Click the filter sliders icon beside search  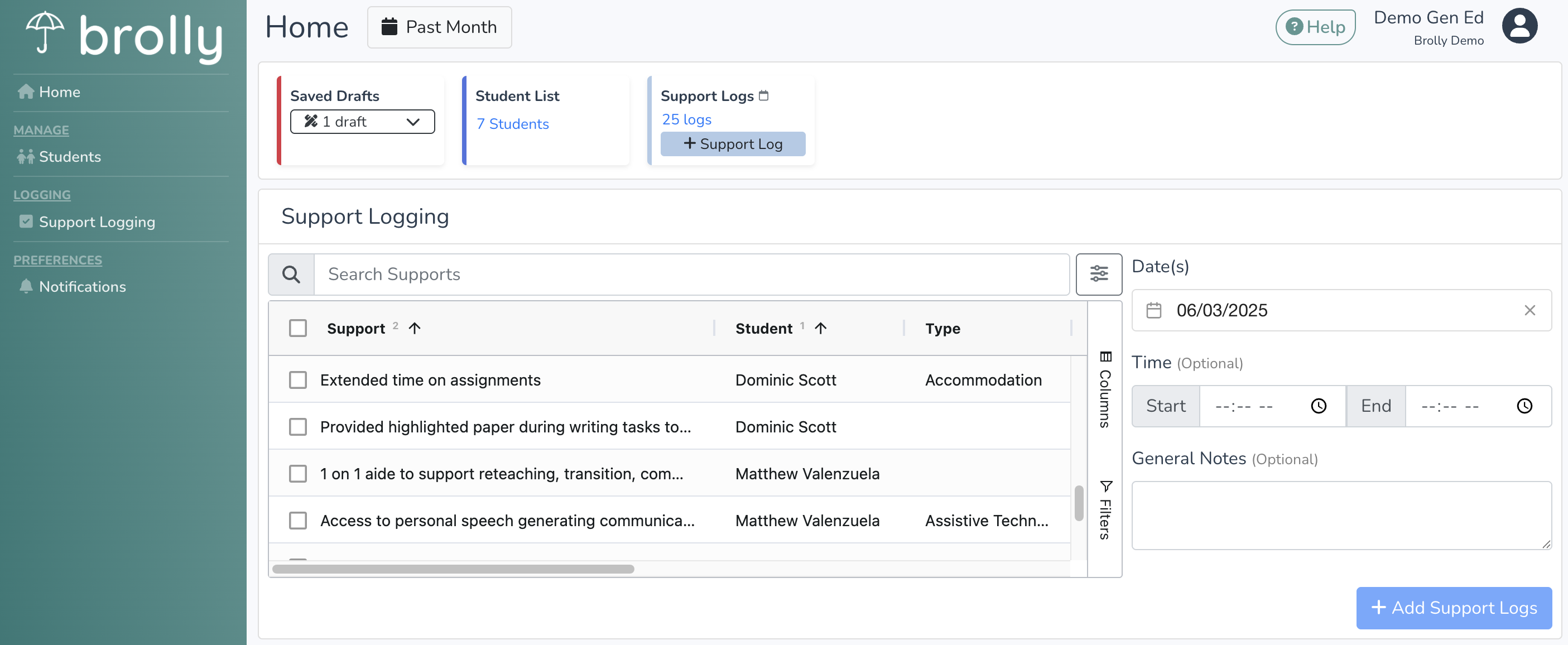(1098, 274)
